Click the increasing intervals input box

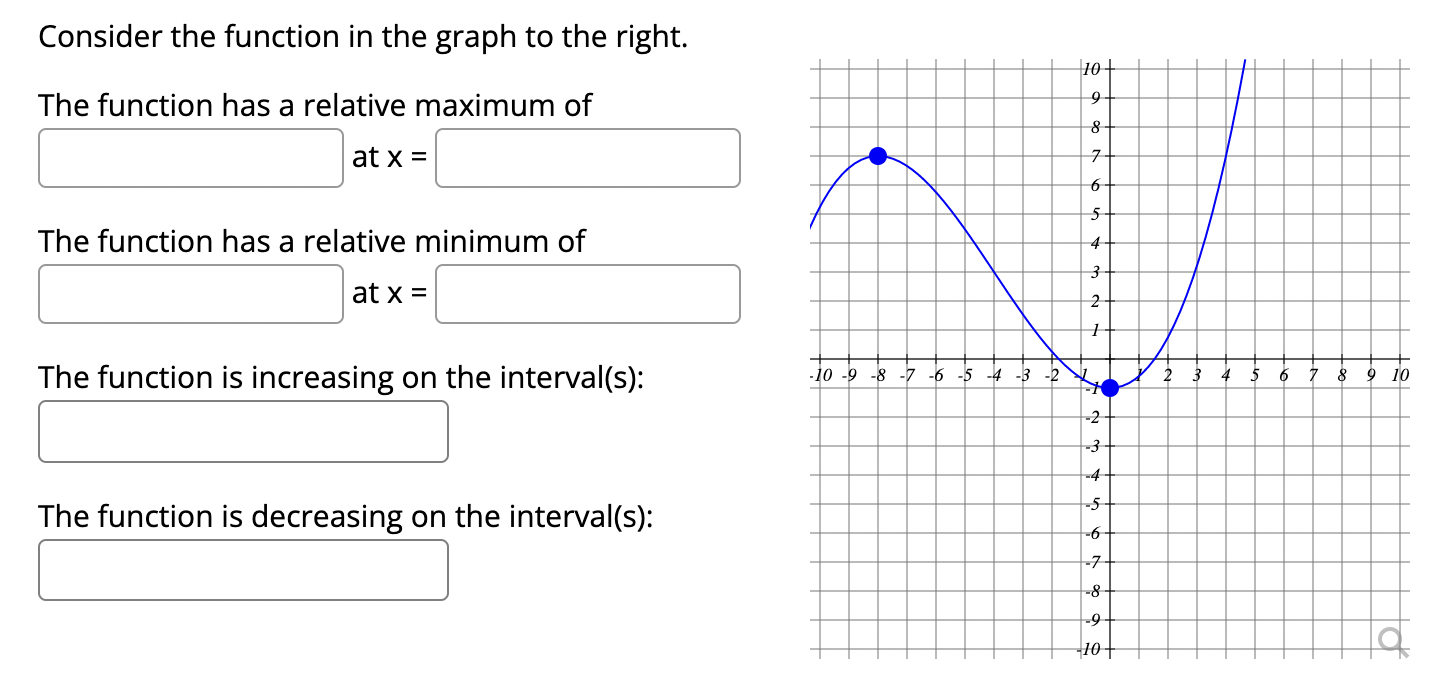(242, 431)
